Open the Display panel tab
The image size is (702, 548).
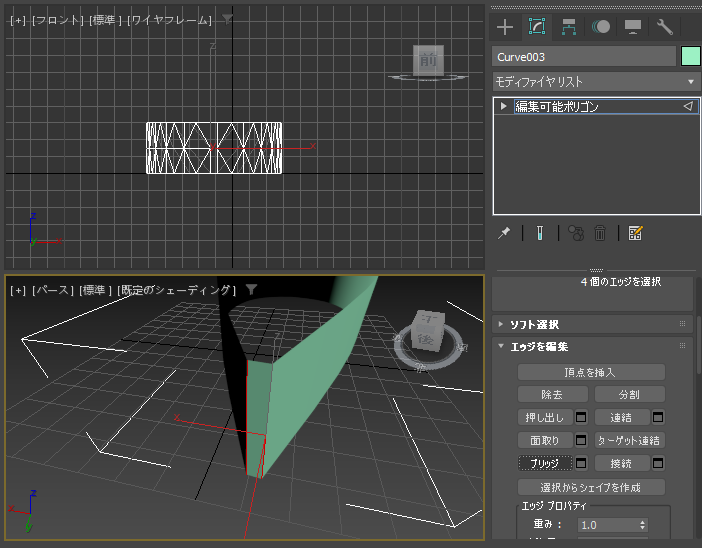633,27
